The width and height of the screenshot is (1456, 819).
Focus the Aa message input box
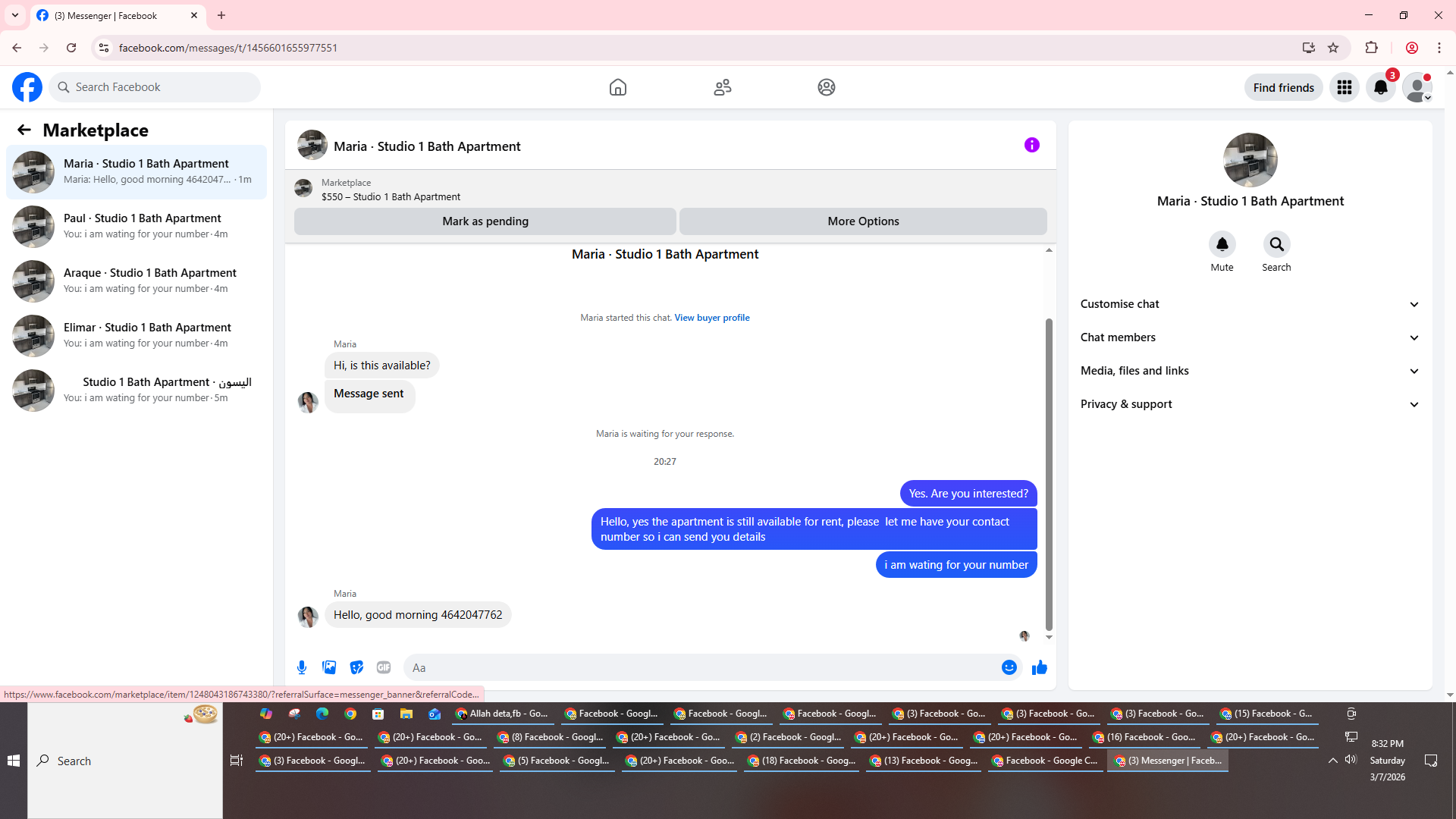point(702,667)
